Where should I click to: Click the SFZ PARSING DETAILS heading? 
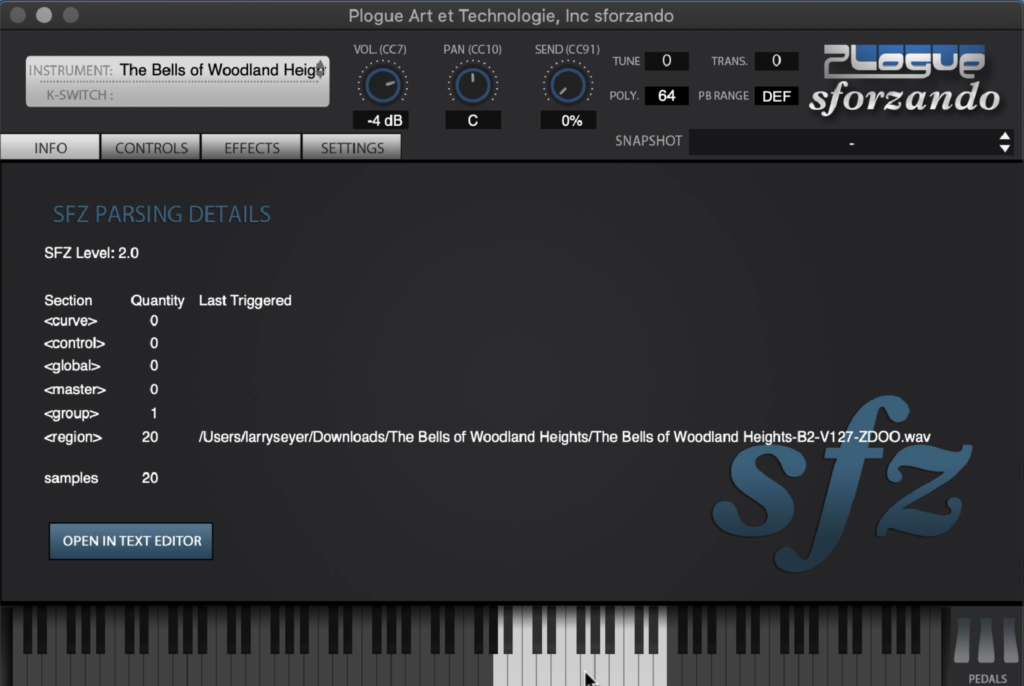tap(161, 214)
